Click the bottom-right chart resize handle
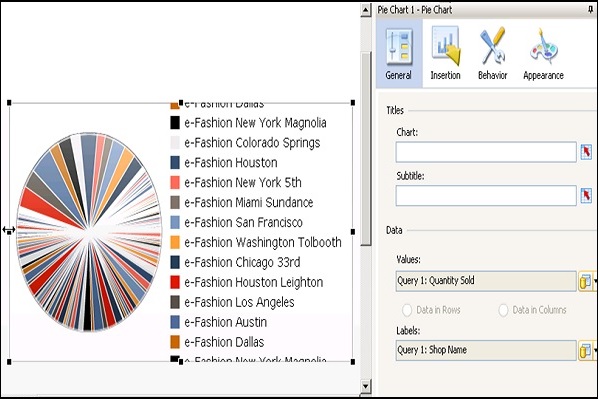 point(353,362)
